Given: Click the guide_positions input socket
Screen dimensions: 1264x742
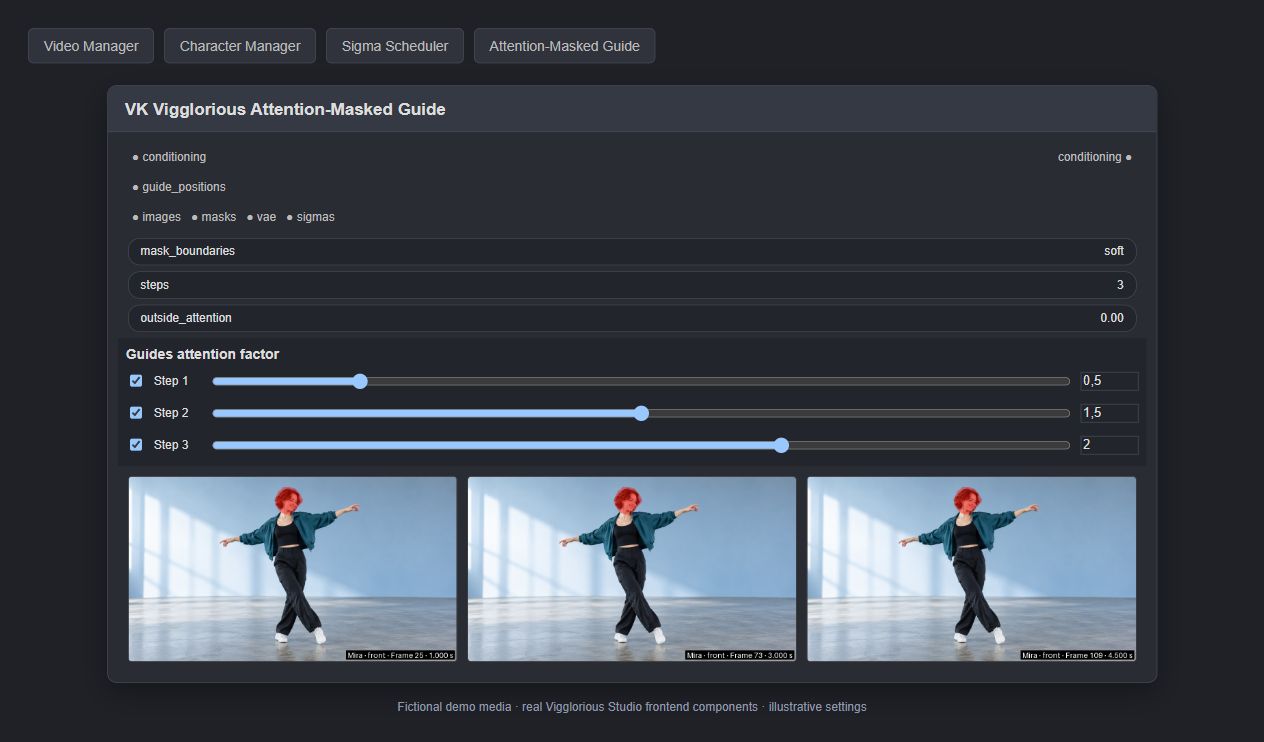Looking at the screenshot, I should tap(135, 188).
